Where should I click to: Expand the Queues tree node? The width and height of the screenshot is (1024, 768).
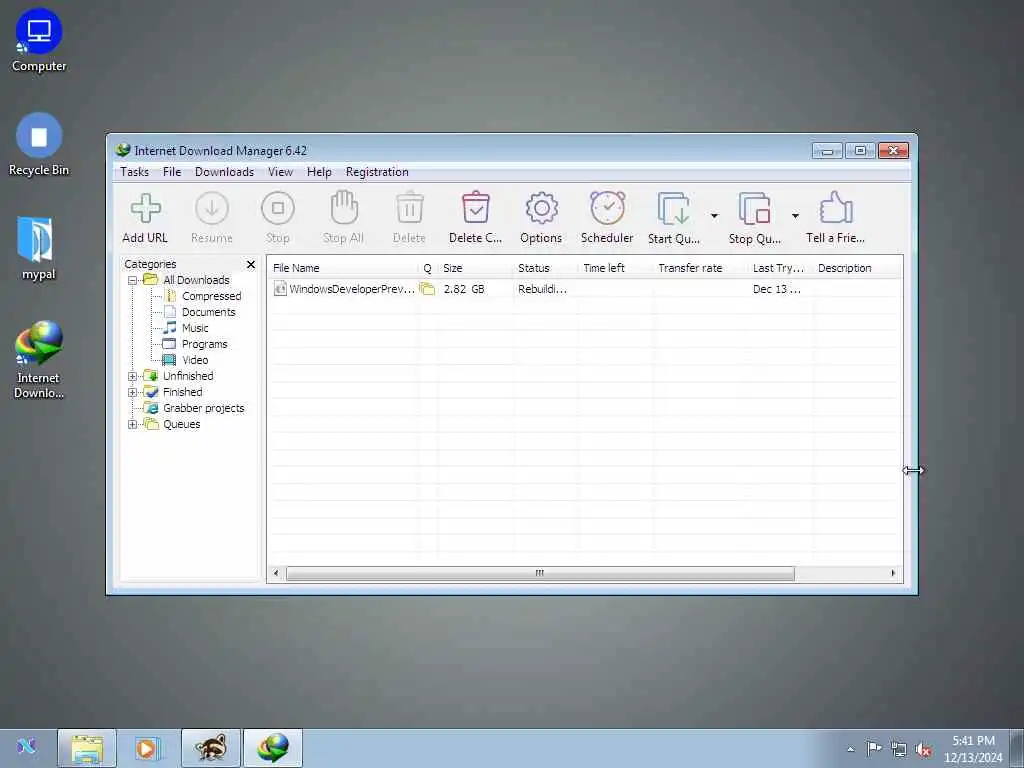(x=133, y=424)
